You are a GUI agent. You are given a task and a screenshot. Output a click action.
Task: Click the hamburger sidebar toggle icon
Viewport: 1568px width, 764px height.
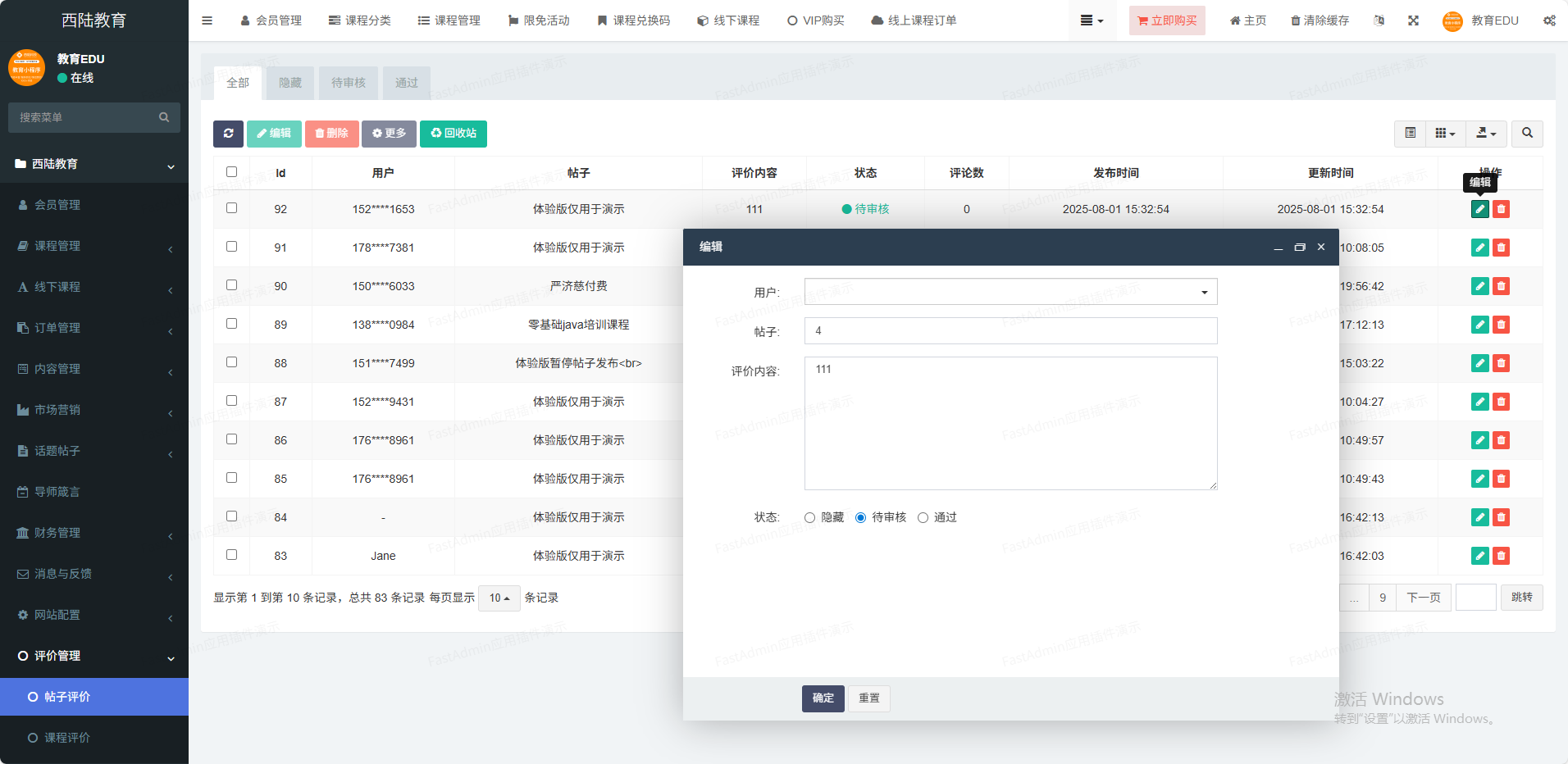click(x=207, y=20)
